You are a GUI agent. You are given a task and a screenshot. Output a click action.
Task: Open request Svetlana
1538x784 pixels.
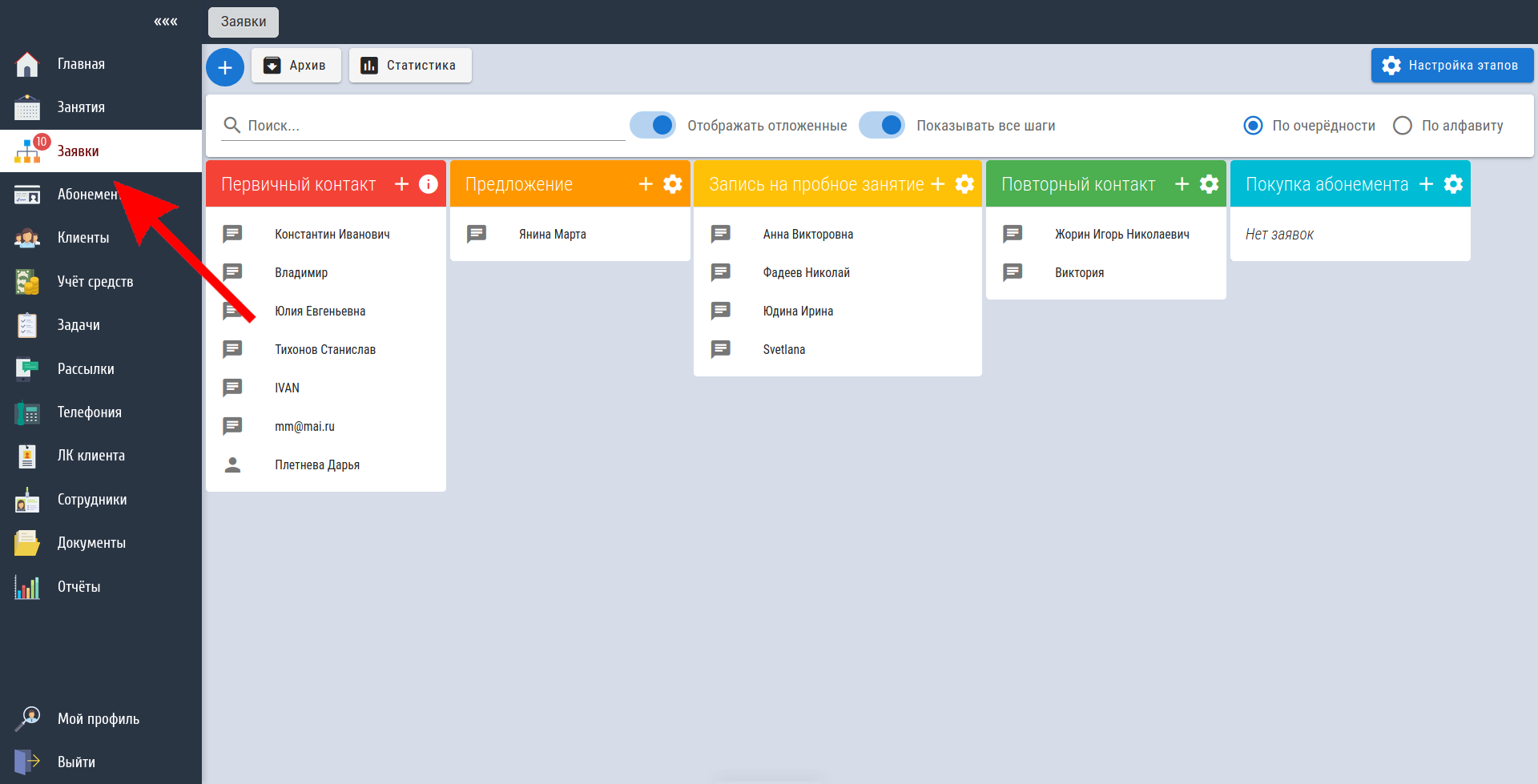coord(784,349)
